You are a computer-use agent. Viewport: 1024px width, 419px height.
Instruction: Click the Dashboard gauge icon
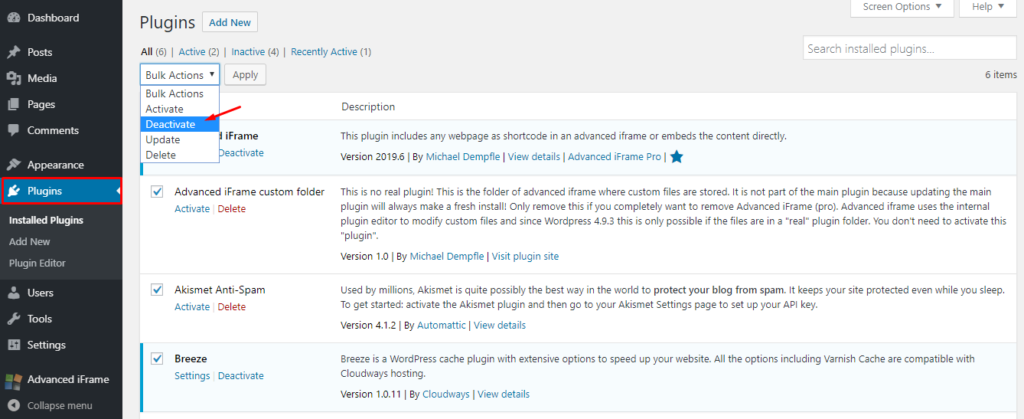tap(14, 18)
